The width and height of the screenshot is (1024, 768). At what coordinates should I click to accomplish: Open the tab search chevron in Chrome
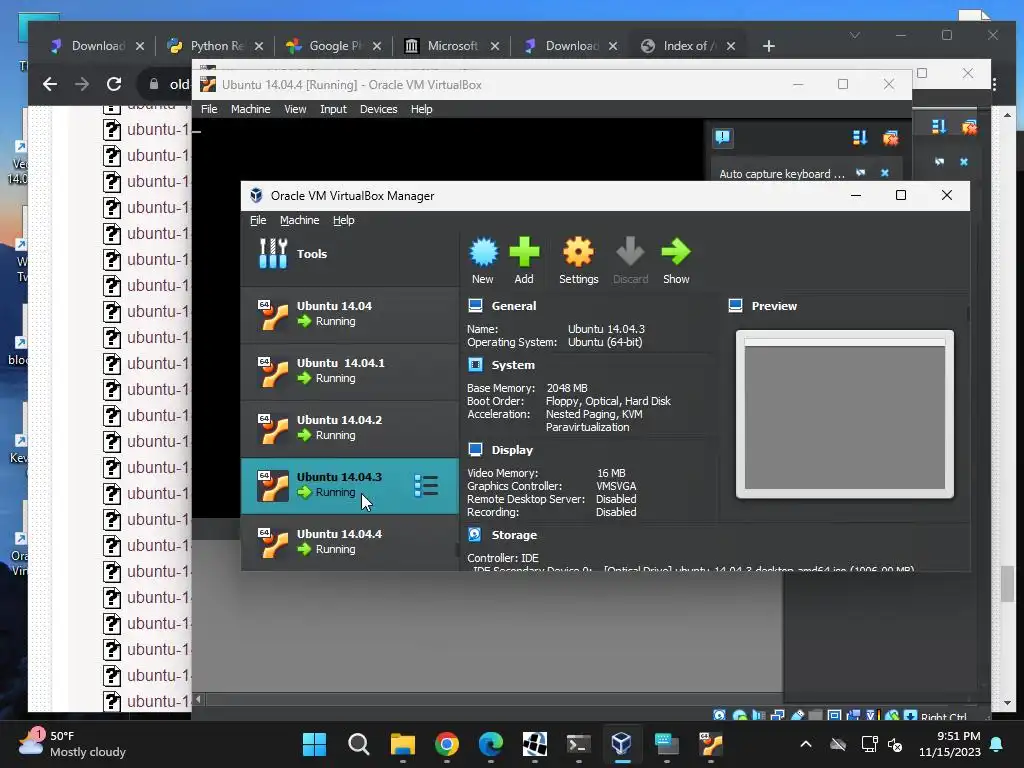[855, 35]
